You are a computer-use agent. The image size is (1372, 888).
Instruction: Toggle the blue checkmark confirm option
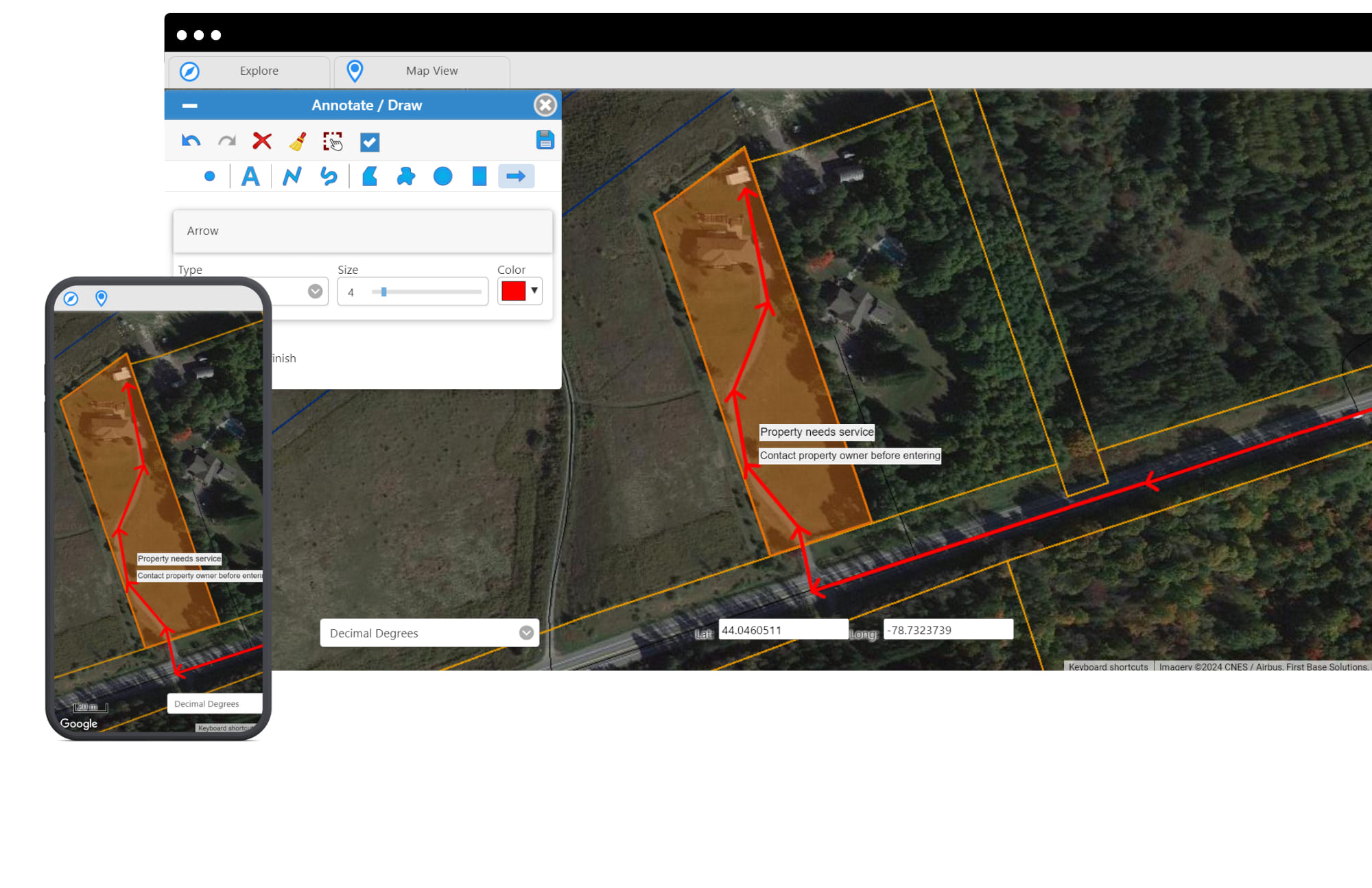(x=370, y=142)
